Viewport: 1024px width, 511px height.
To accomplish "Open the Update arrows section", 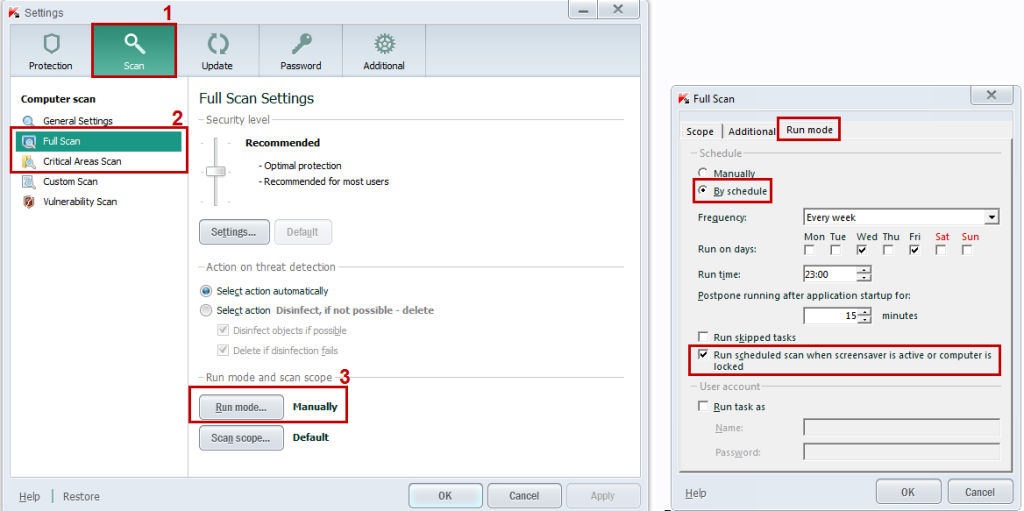I will coord(217,51).
